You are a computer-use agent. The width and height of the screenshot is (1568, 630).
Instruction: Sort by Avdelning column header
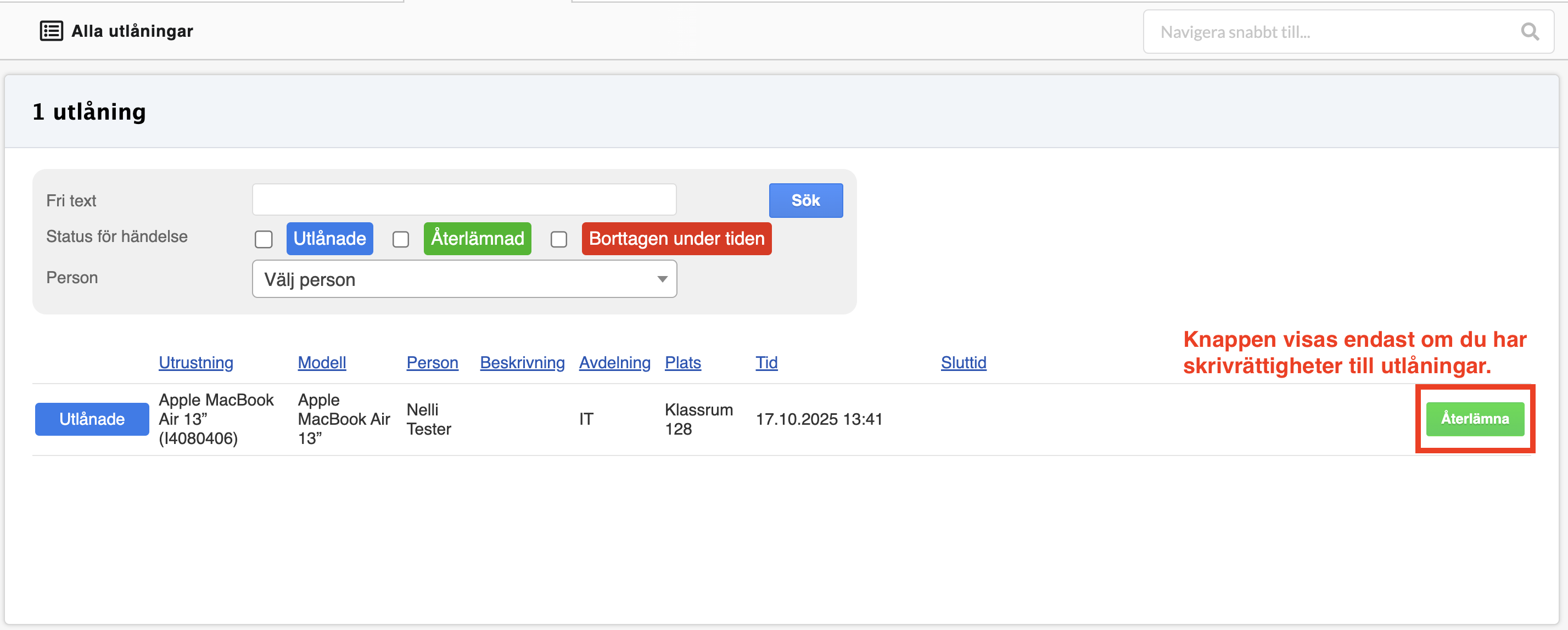614,363
